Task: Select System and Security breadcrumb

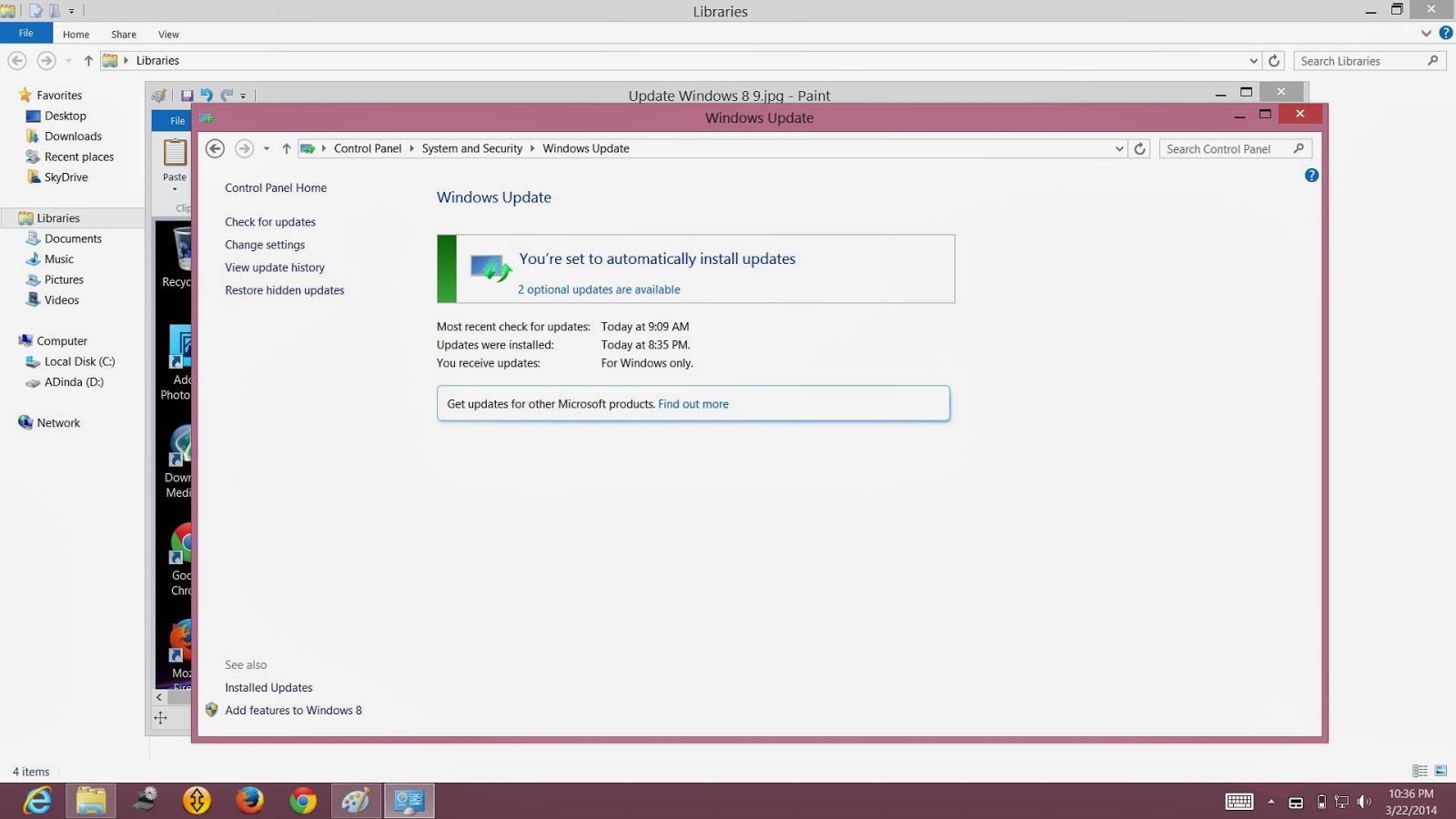Action: 472,148
